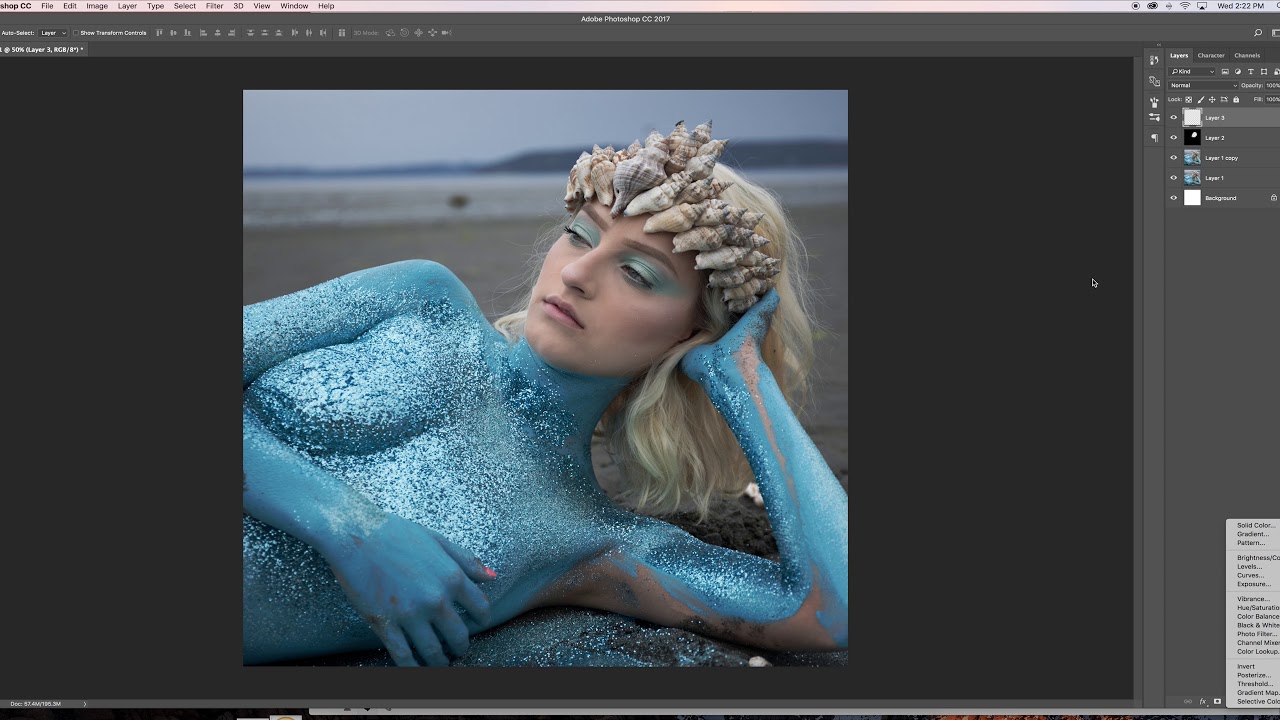Viewport: 1280px width, 720px height.
Task: Hide Layer 1 copy visibility eye
Action: (1174, 157)
